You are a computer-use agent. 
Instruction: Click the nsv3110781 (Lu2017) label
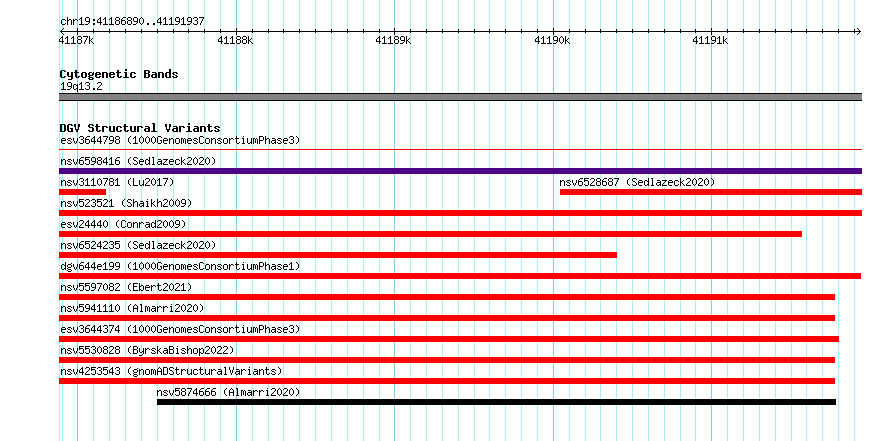117,182
